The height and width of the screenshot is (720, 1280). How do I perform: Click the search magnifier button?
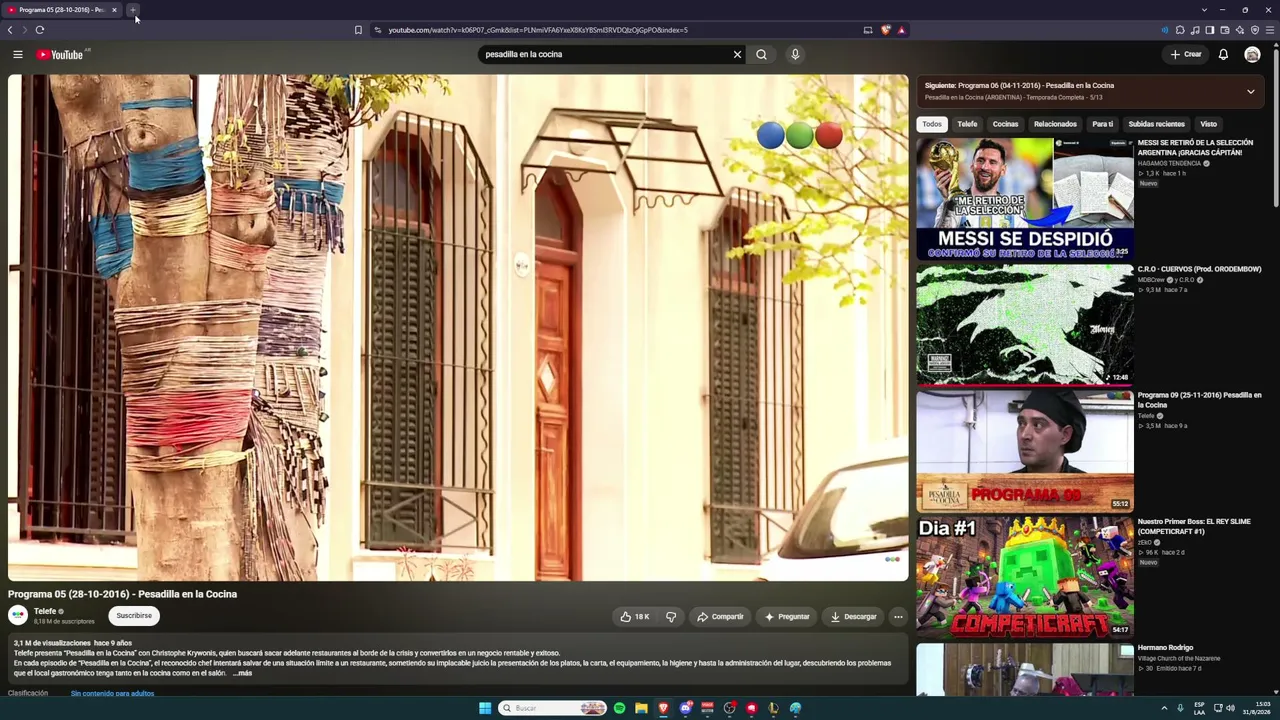pos(762,54)
